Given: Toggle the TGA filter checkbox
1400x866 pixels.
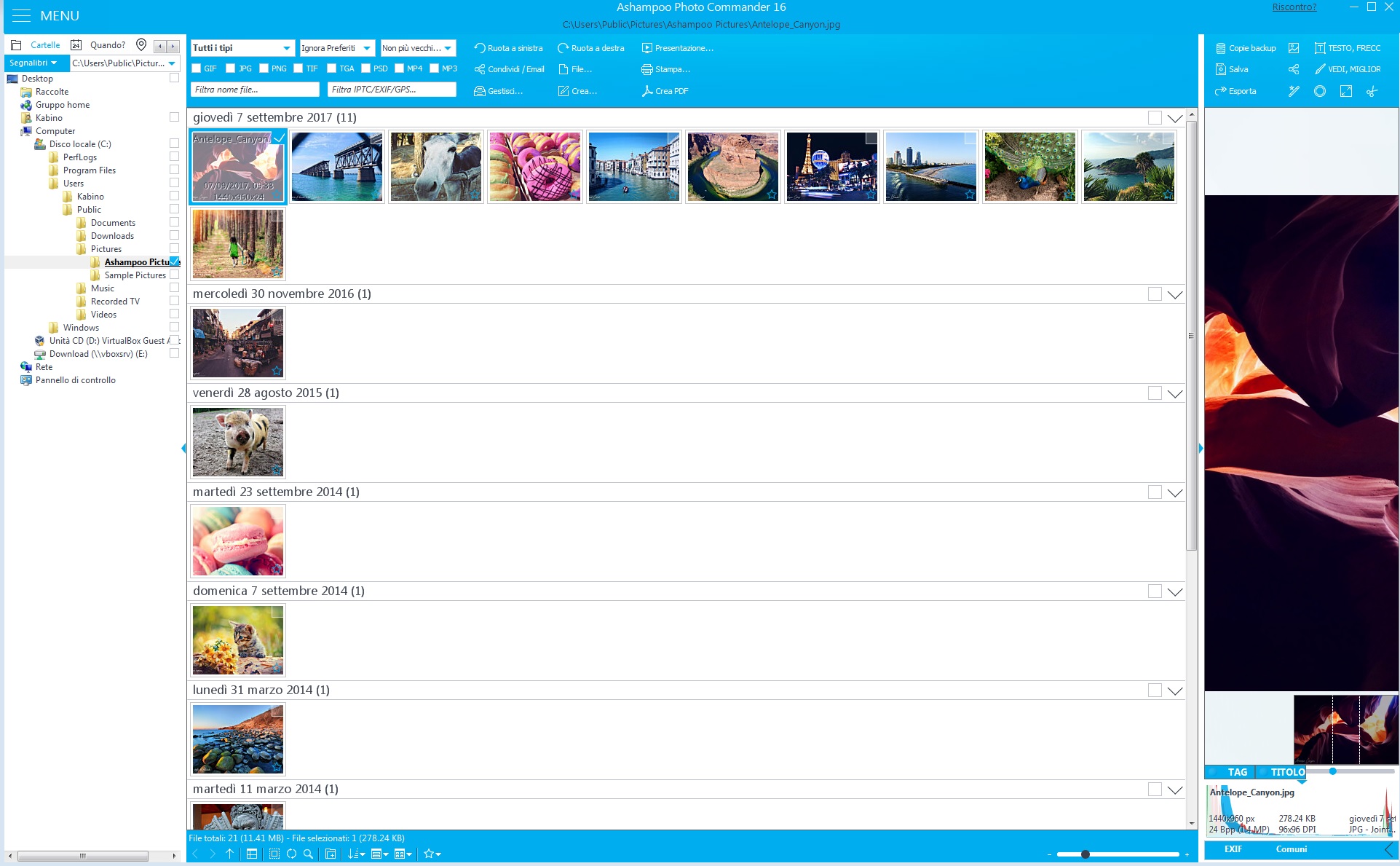Looking at the screenshot, I should (332, 68).
